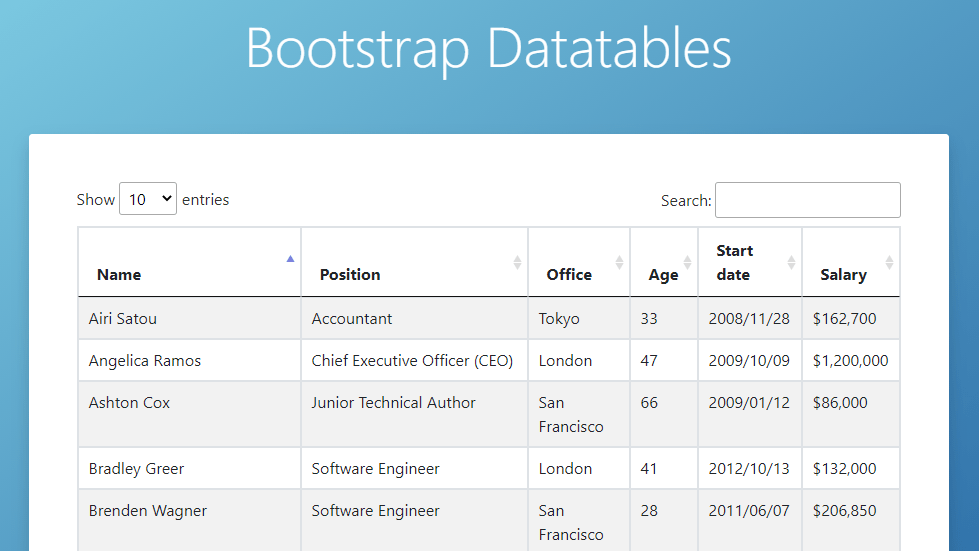The height and width of the screenshot is (551, 979).
Task: Click the Bradley Greer name cell
Action: pyautogui.click(x=136, y=469)
